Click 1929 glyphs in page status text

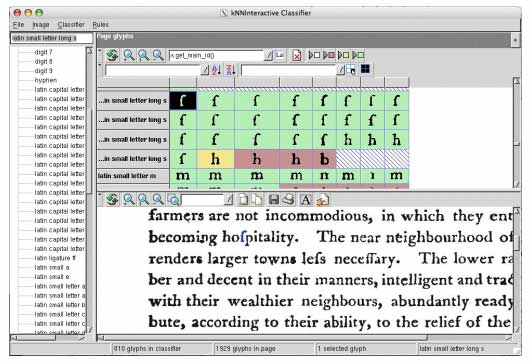point(245,348)
